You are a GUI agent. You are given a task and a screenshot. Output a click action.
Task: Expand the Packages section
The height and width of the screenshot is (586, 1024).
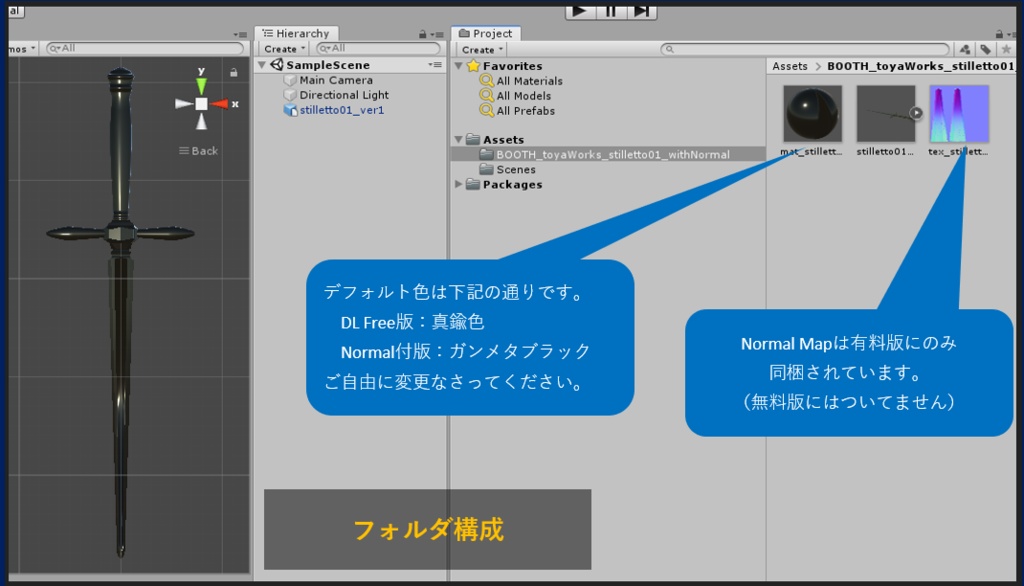click(459, 184)
